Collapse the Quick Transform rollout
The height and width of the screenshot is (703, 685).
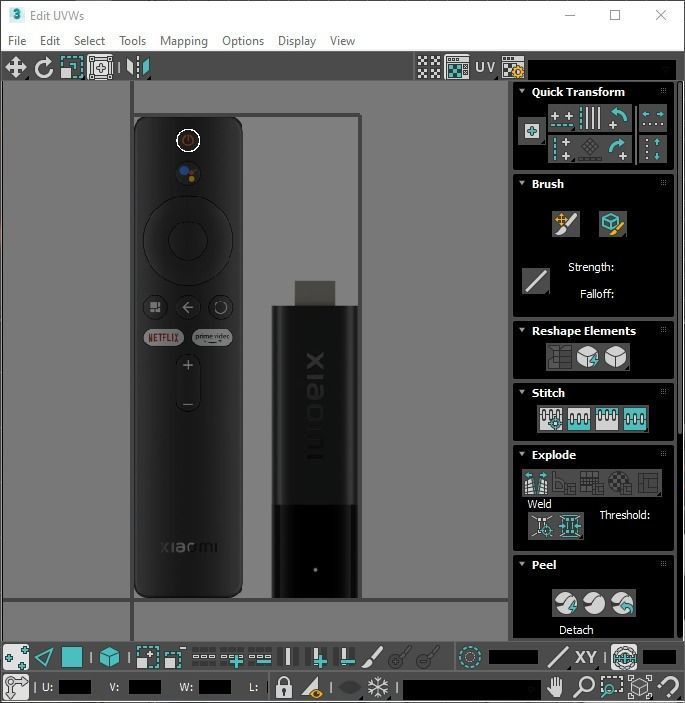[x=522, y=91]
